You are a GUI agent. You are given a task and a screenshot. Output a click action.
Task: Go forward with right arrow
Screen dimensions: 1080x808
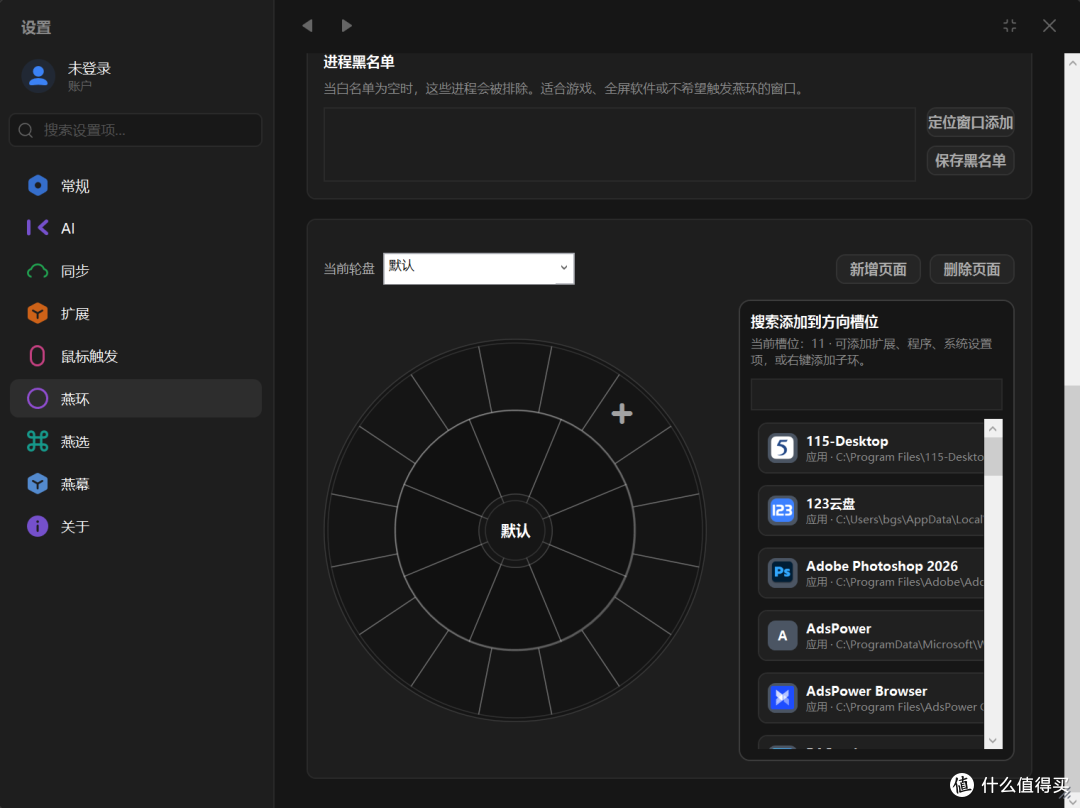tap(346, 25)
